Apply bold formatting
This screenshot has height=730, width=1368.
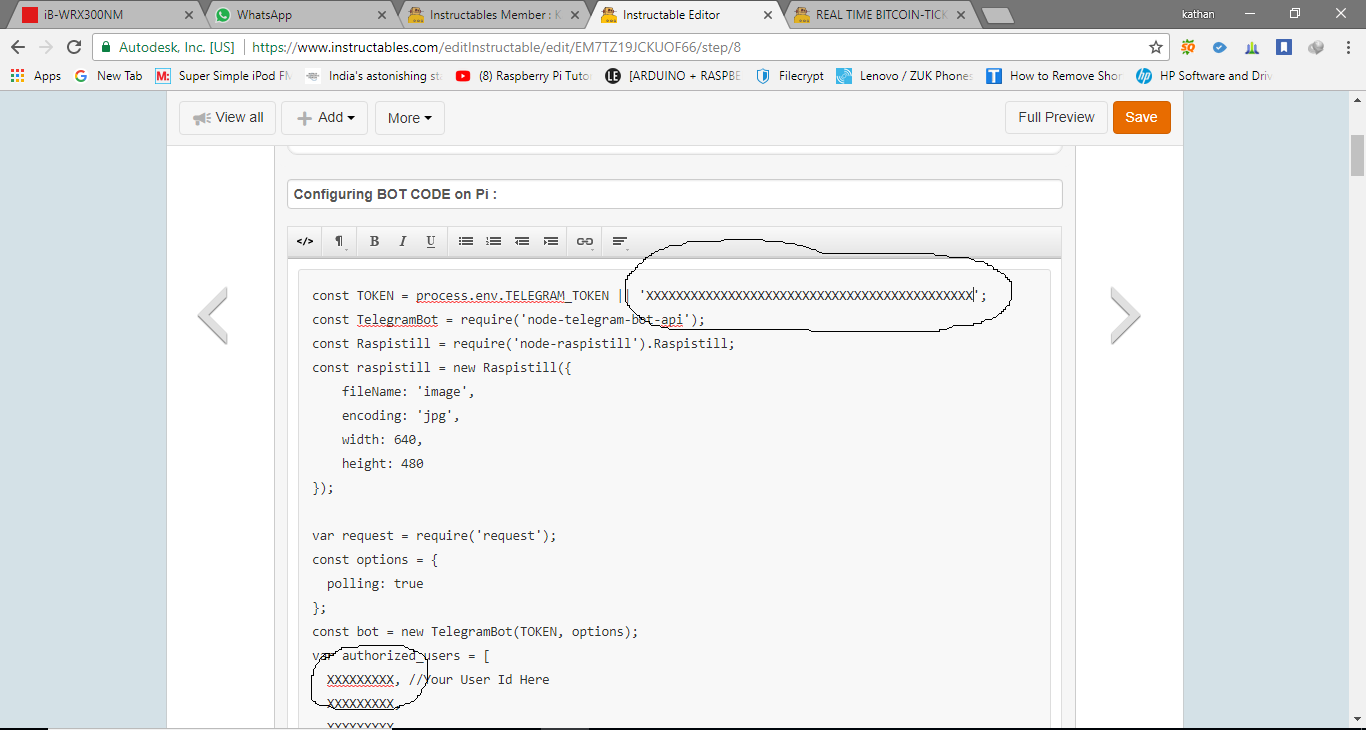tap(374, 241)
